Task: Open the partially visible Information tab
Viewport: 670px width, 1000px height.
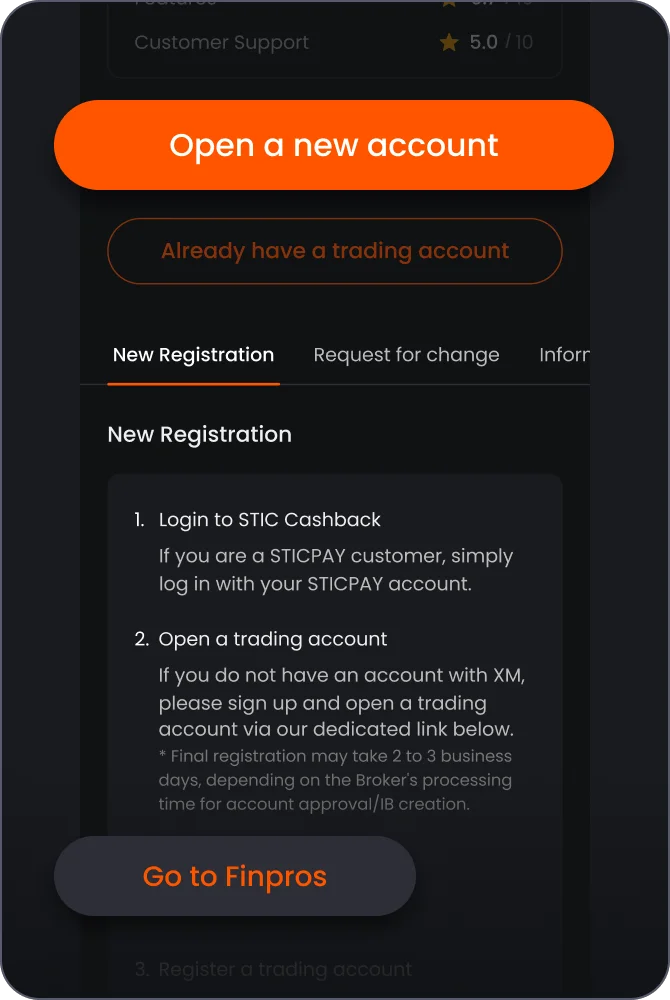Action: tap(568, 355)
